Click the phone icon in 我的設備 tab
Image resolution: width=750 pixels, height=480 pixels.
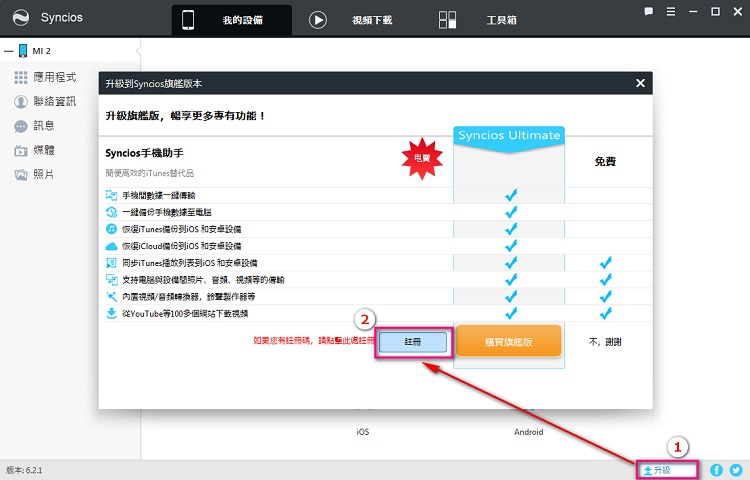pyautogui.click(x=188, y=20)
